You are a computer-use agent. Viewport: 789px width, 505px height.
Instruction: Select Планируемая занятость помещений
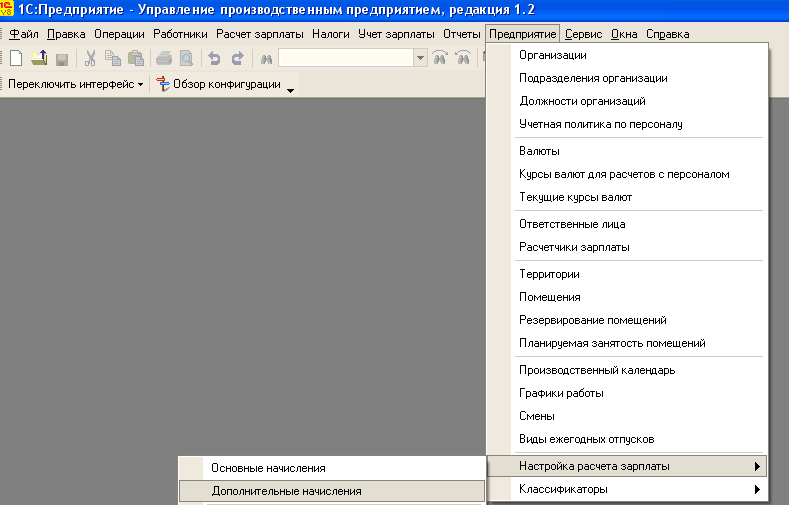point(627,343)
